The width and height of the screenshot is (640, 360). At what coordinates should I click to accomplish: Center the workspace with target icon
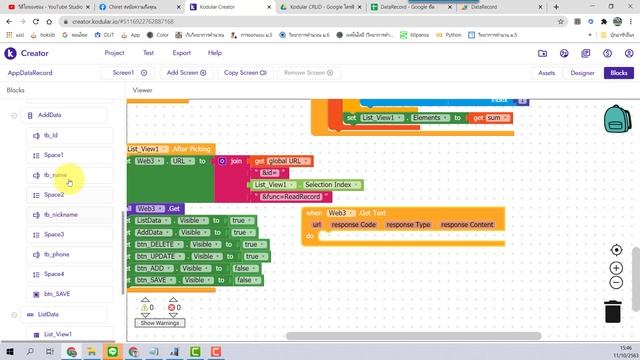[x=616, y=250]
